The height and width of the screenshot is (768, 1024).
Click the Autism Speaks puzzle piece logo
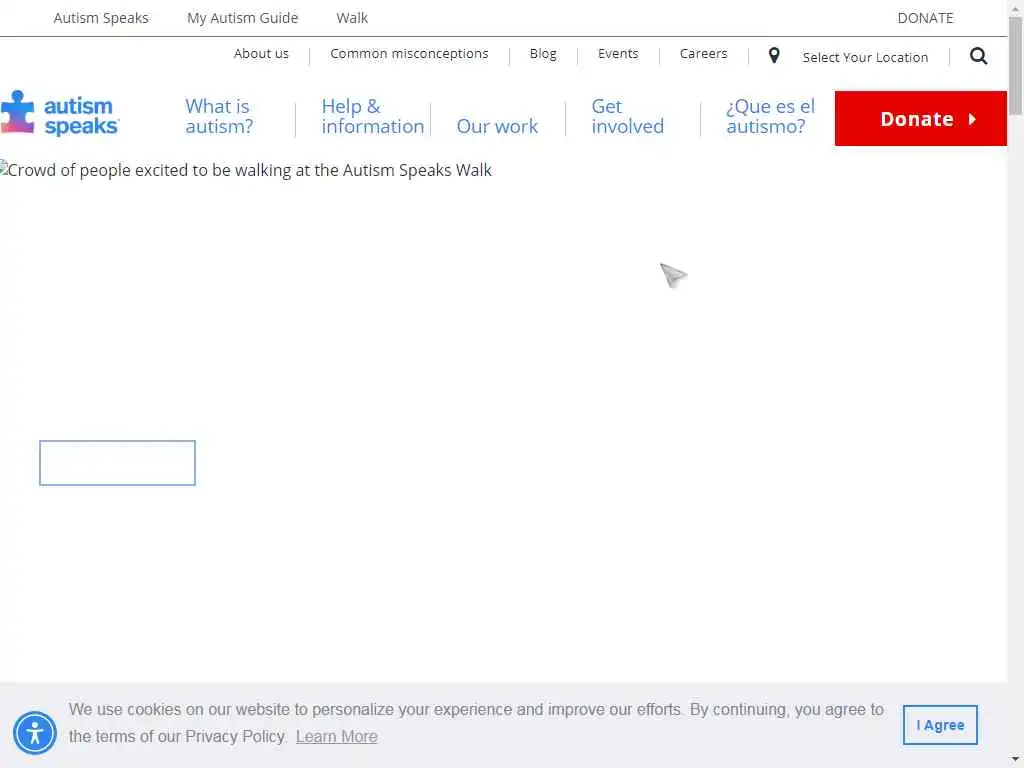[60, 114]
